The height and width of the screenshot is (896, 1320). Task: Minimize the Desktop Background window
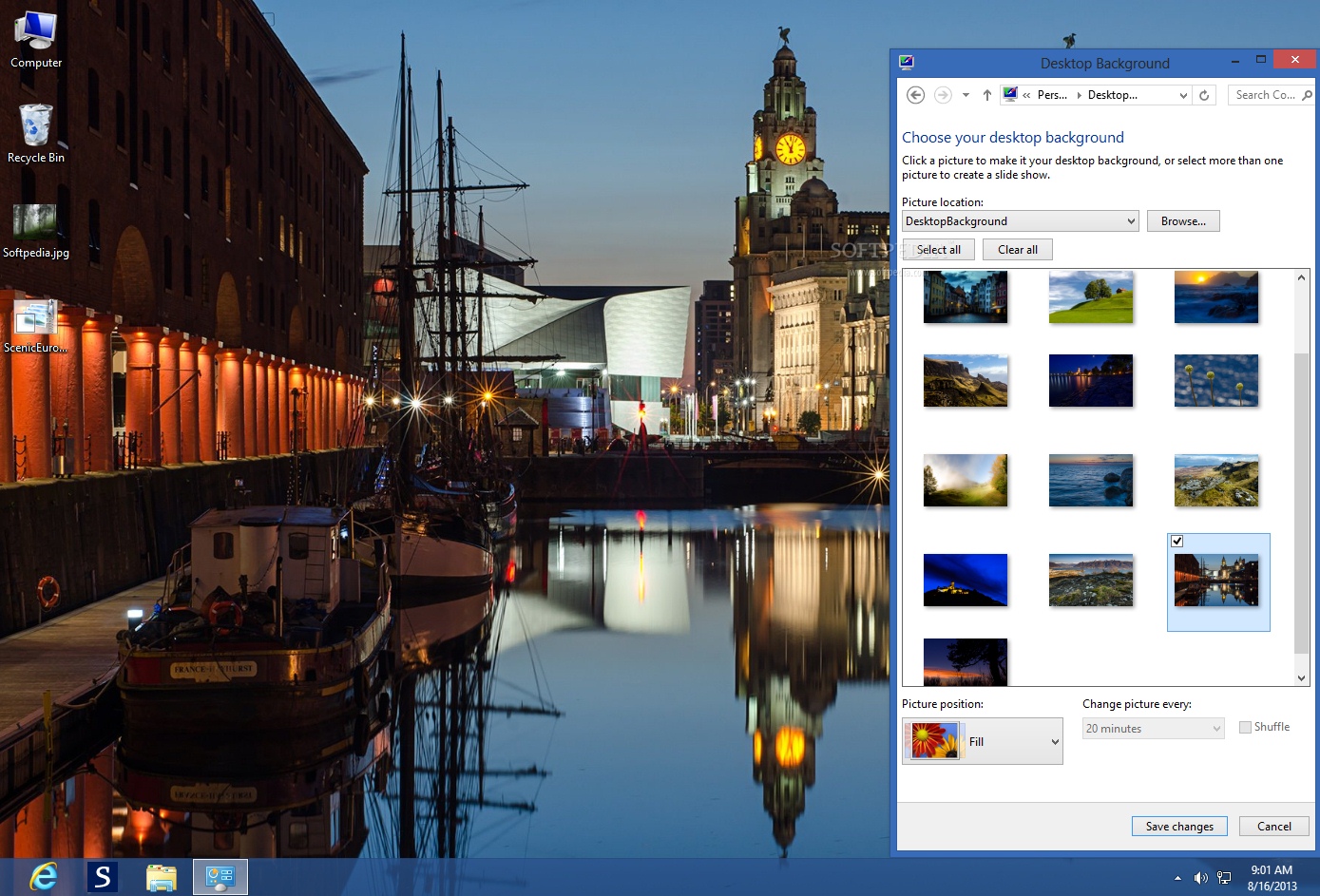(x=1235, y=61)
